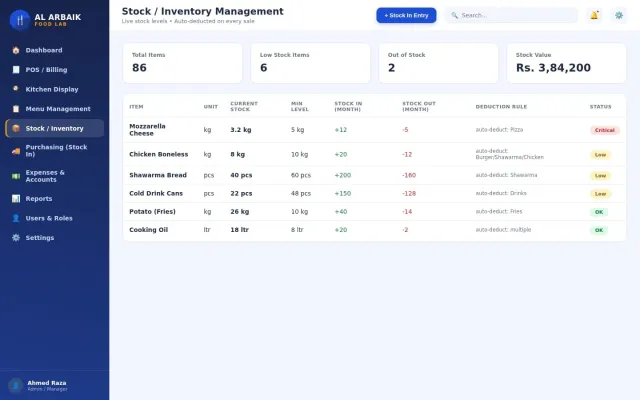Screen dimensions: 640x400
Task: Click the Out of Stock card
Action: click(x=438, y=63)
